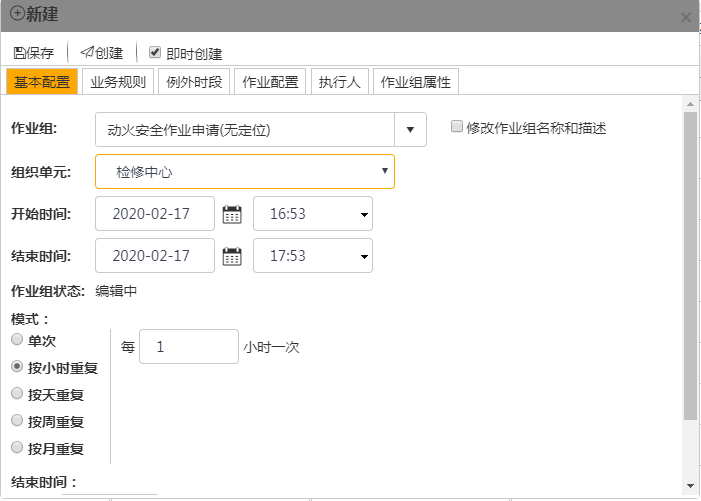Open the start date calendar picker icon
The height and width of the screenshot is (501, 701).
(232, 214)
